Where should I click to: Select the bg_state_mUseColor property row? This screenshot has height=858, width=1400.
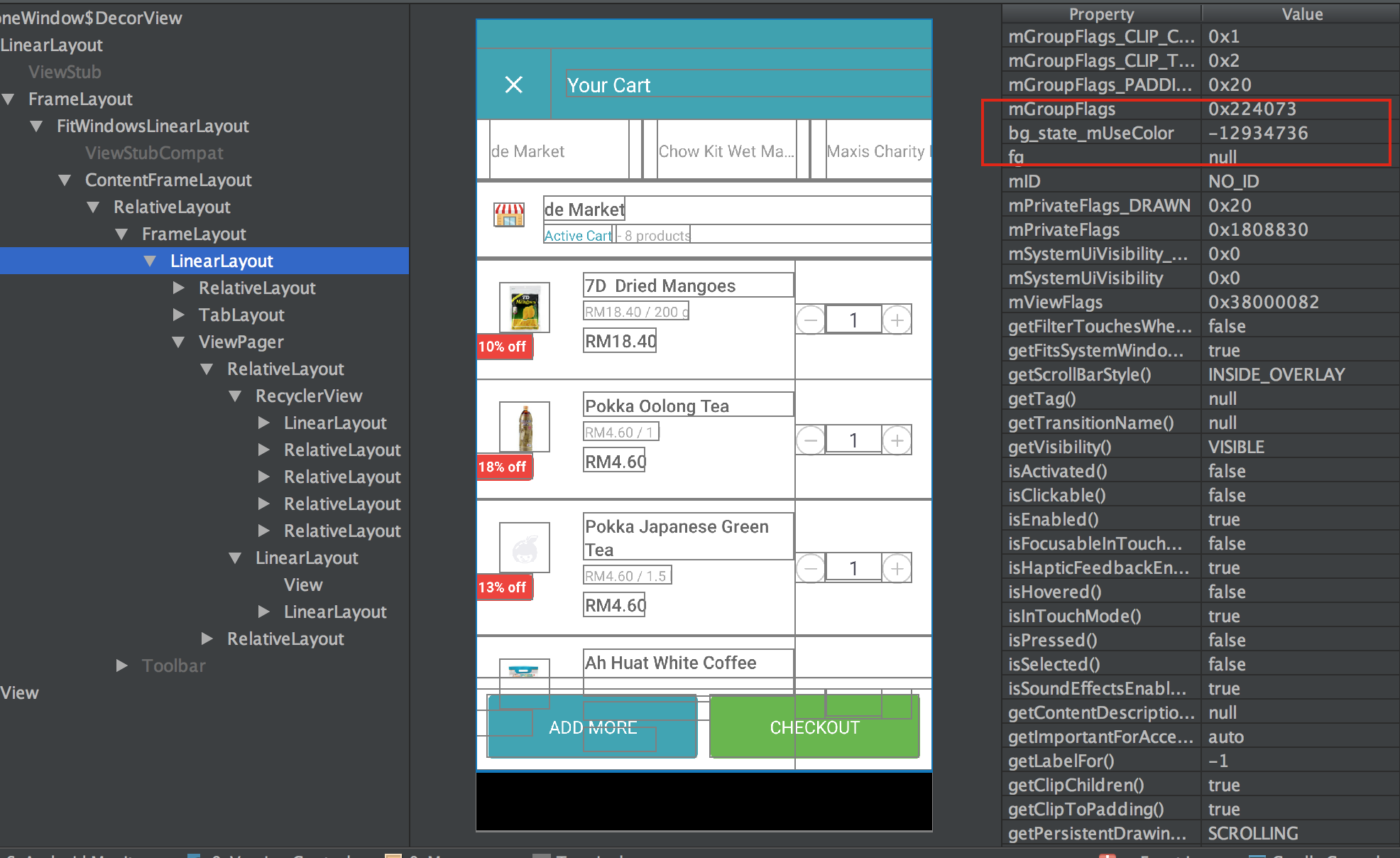tap(1201, 134)
